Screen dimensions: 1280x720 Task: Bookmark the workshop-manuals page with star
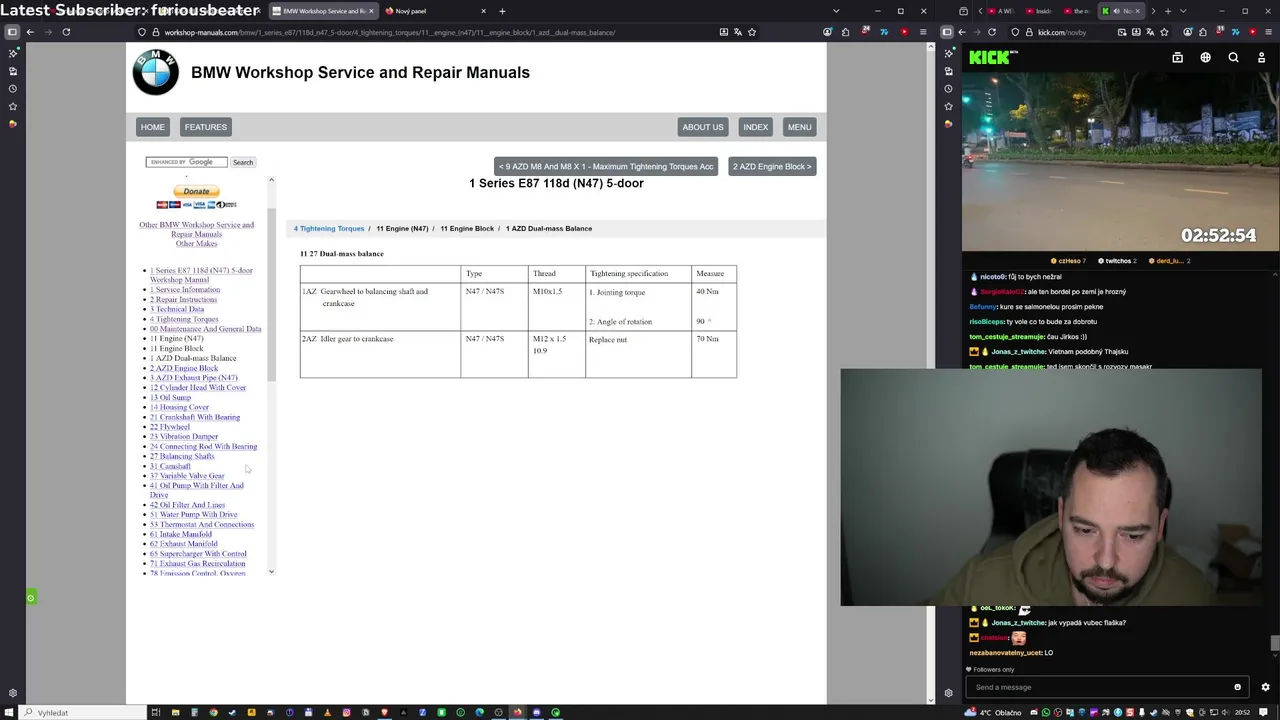click(x=752, y=32)
